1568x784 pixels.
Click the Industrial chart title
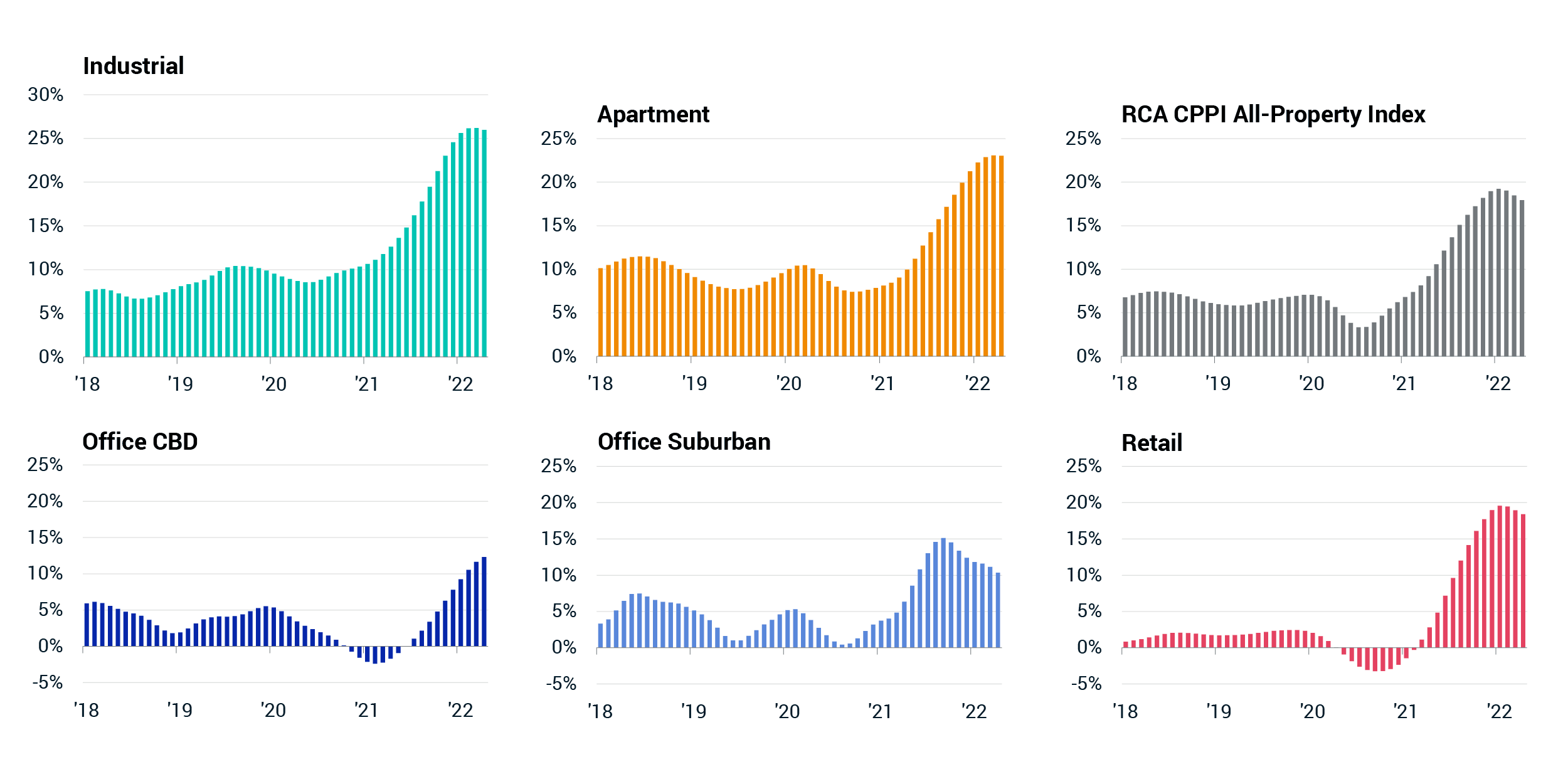[134, 66]
